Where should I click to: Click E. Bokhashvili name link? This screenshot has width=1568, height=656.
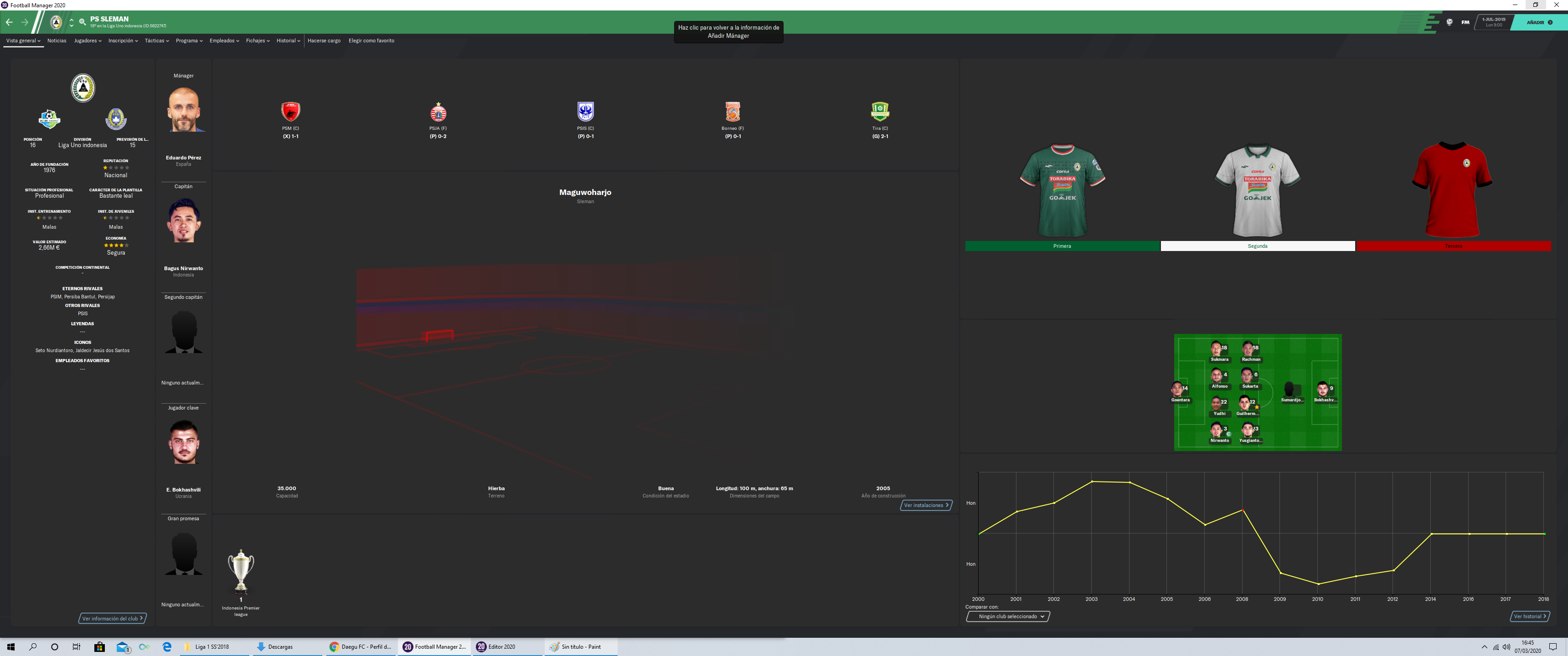coord(183,490)
